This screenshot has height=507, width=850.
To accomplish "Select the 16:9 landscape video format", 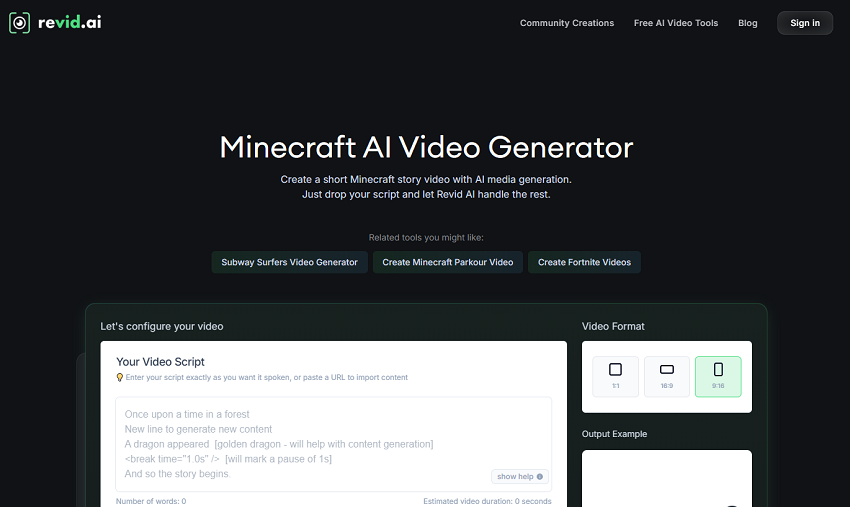I will tap(667, 376).
